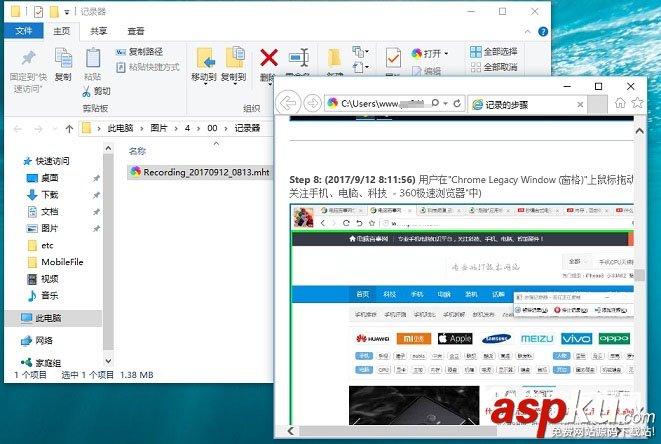This screenshot has height=444, width=661.
Task: Open the MobileFile folder in the navigation pane
Action: 55,262
